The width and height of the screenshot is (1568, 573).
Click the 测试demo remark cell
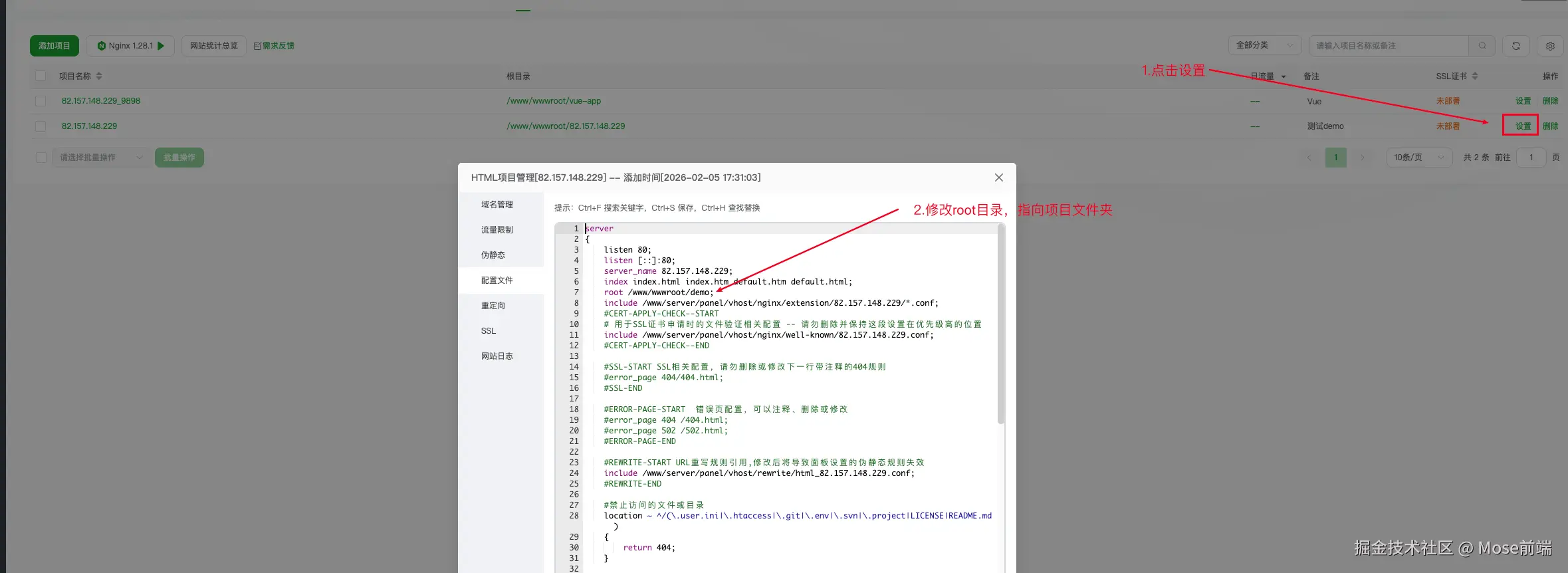point(1325,126)
